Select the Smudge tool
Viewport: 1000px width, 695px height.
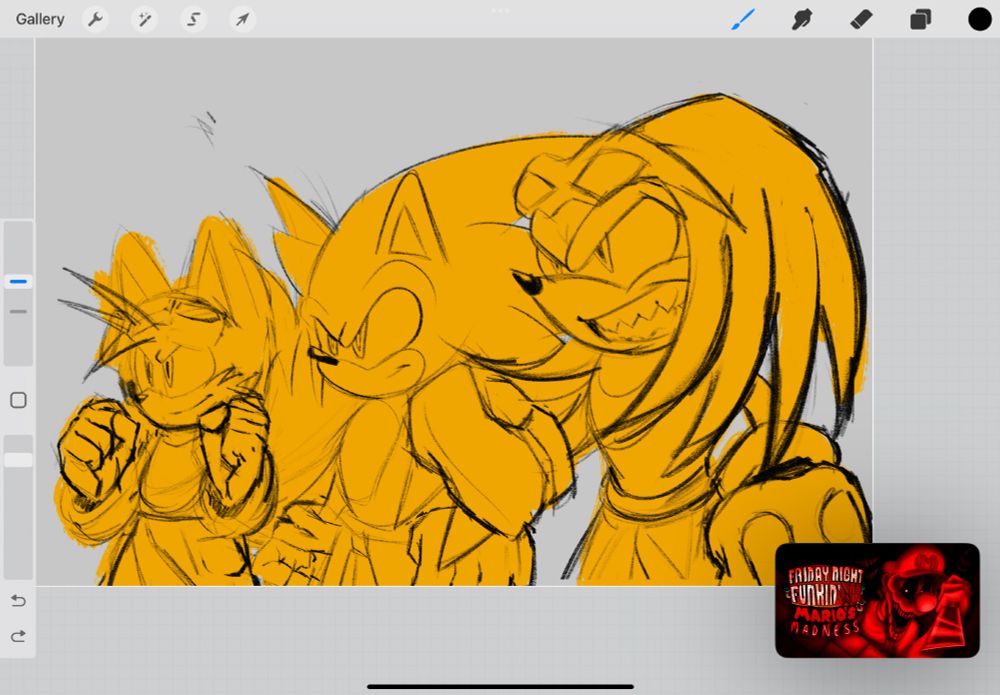tap(802, 19)
